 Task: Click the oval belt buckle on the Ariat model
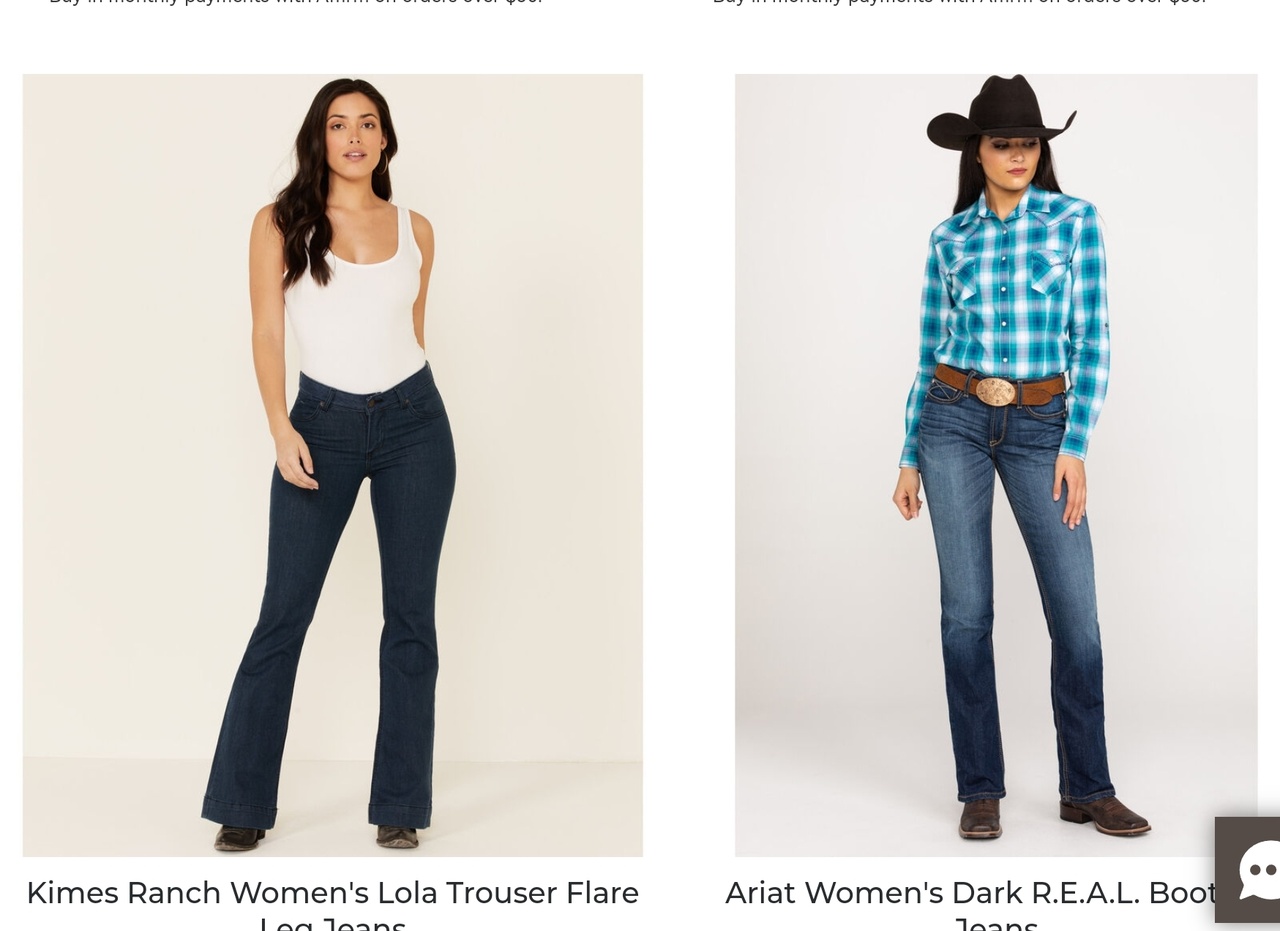click(996, 390)
